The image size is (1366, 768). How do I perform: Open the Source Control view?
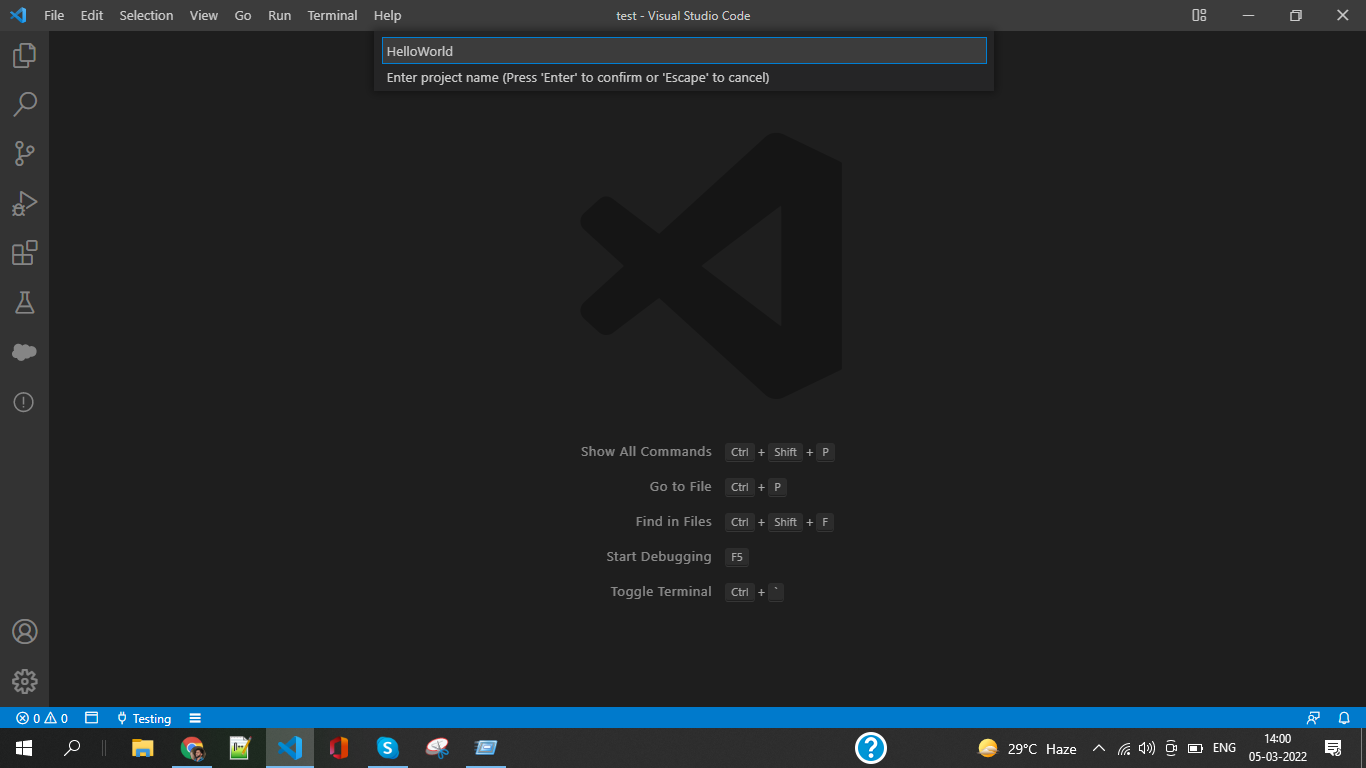[x=24, y=153]
